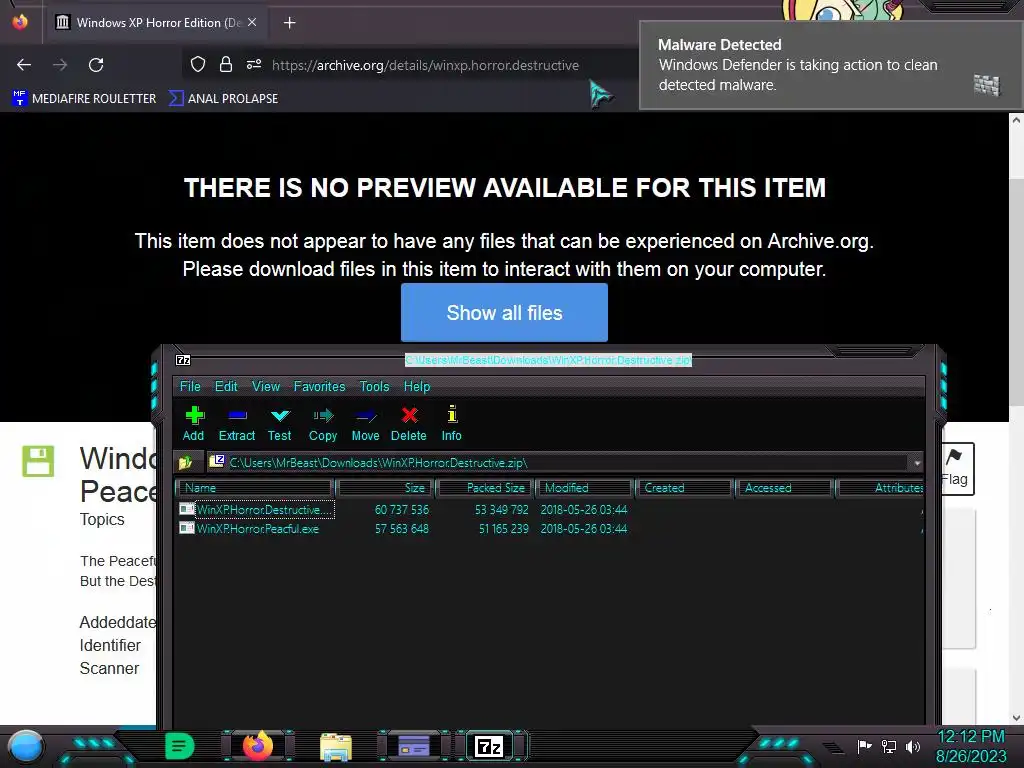Close the Windows XP Horror Edition tab
The image size is (1024, 768).
point(252,22)
